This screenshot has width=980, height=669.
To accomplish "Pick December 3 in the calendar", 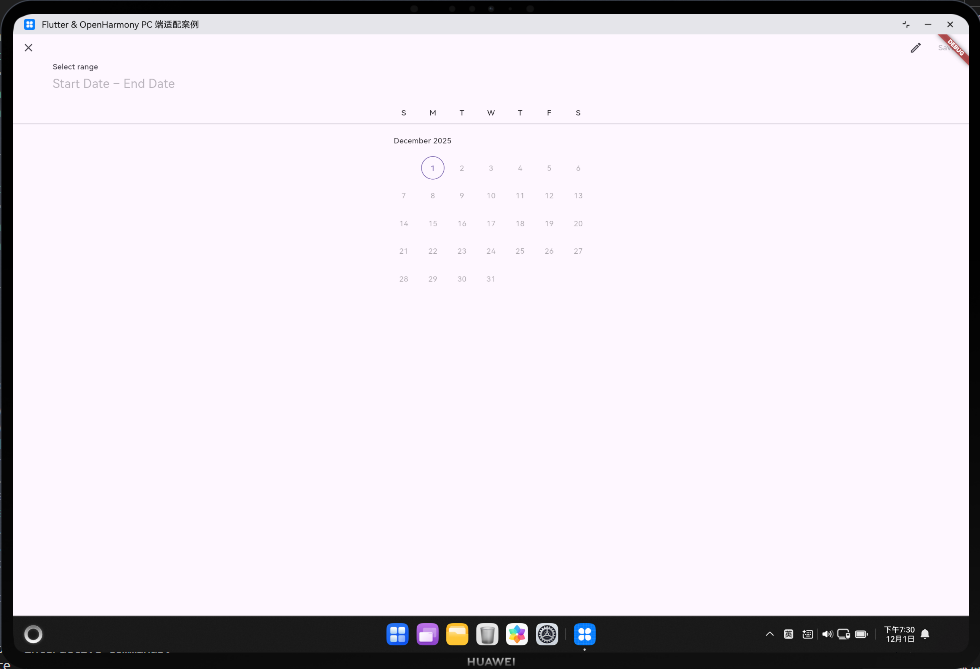I will pyautogui.click(x=491, y=168).
